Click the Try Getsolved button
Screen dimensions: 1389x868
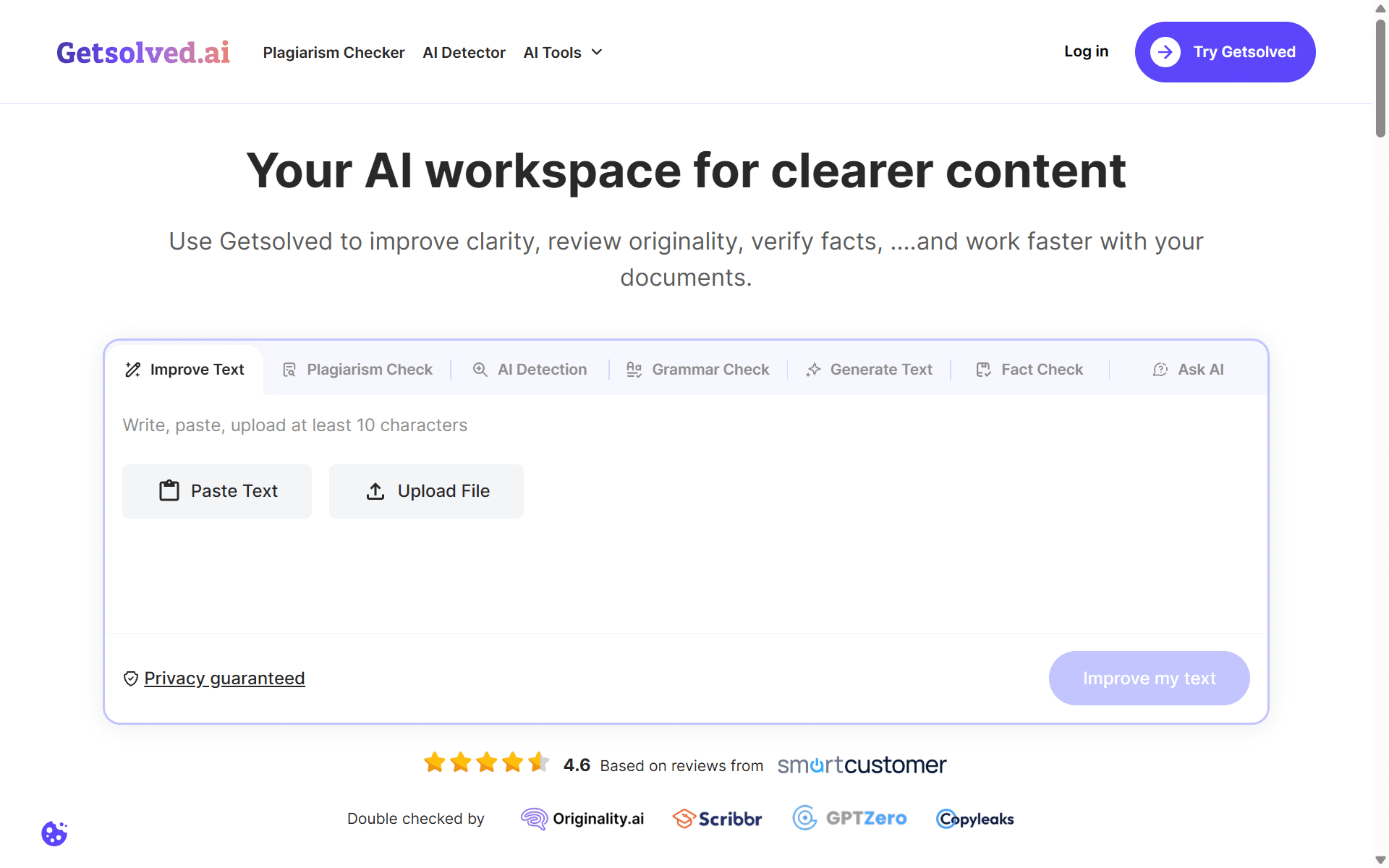tap(1225, 52)
